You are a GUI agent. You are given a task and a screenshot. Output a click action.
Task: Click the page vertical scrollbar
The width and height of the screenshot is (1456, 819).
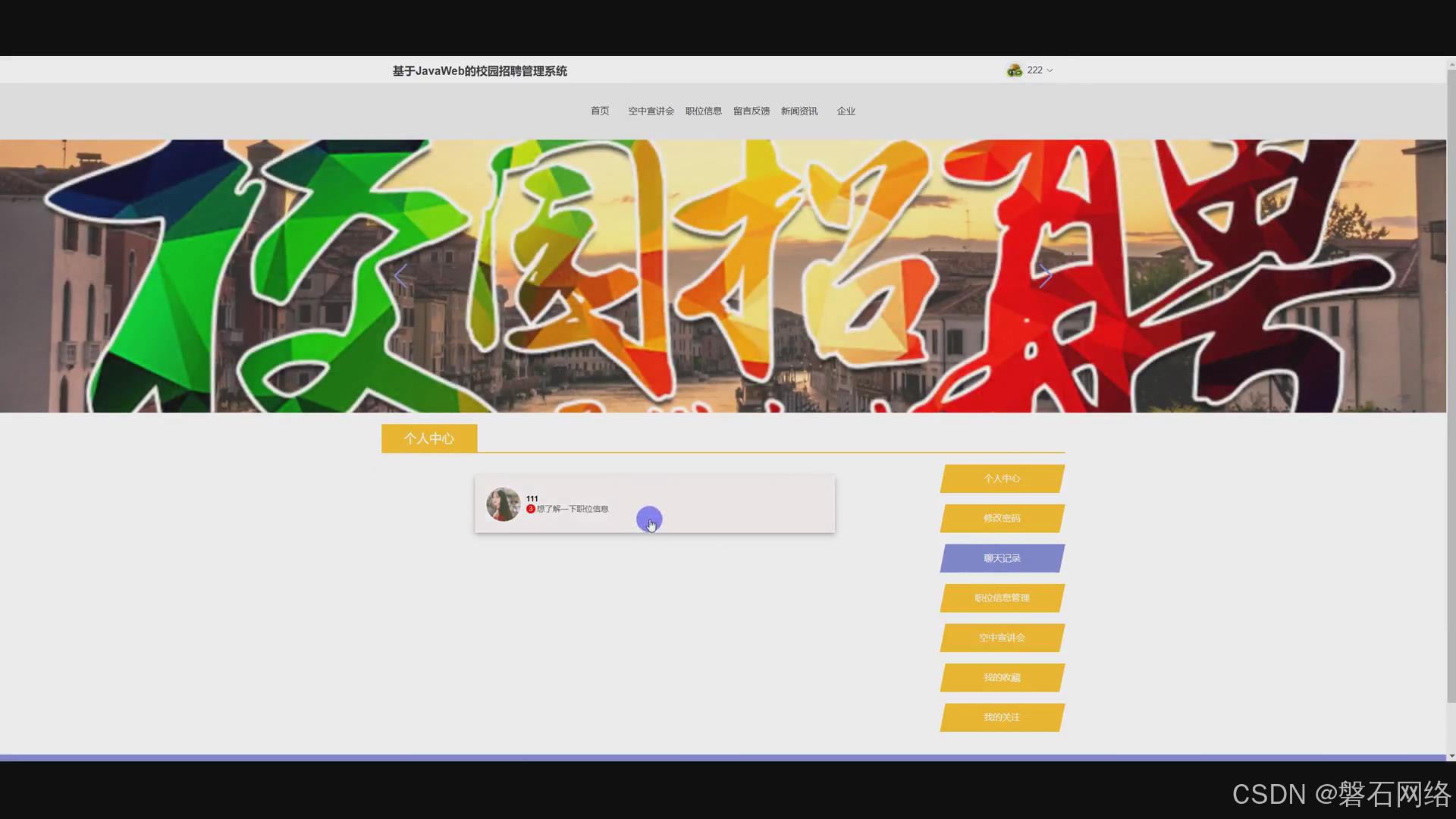[x=1451, y=387]
